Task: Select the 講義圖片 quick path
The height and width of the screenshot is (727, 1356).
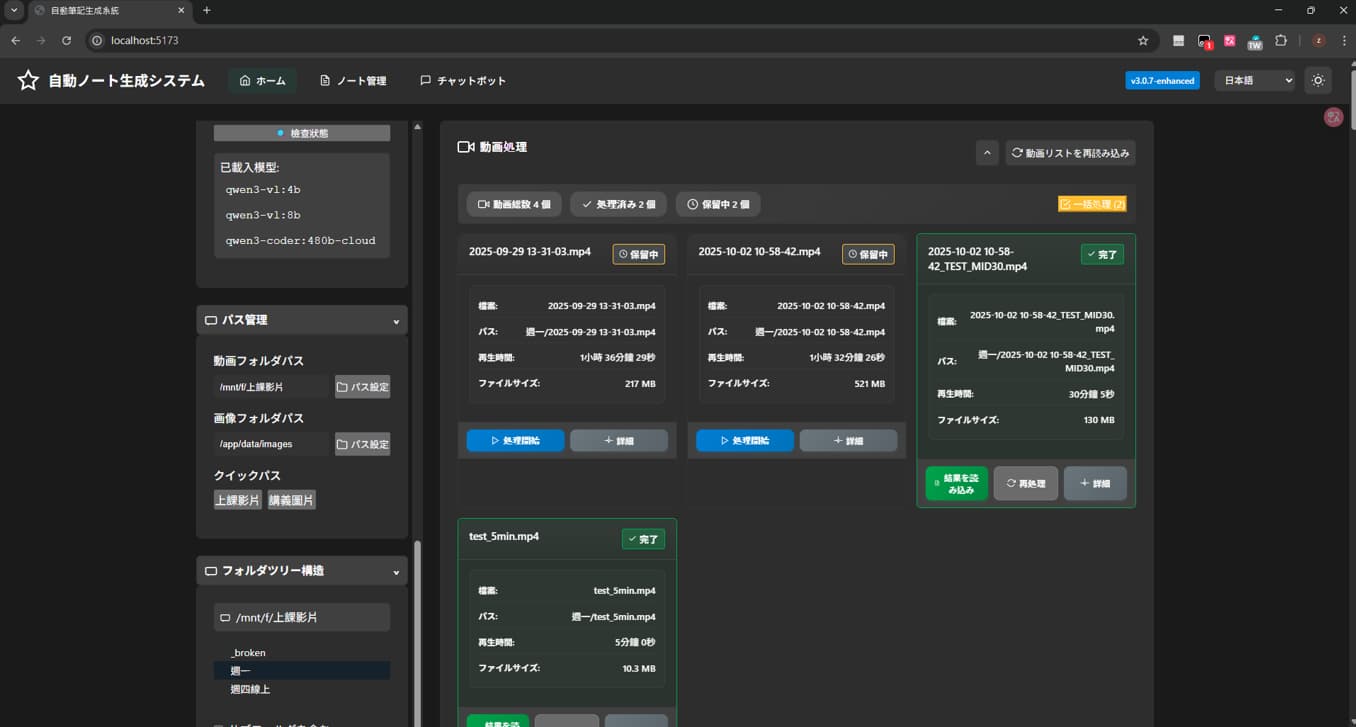Action: (x=291, y=500)
